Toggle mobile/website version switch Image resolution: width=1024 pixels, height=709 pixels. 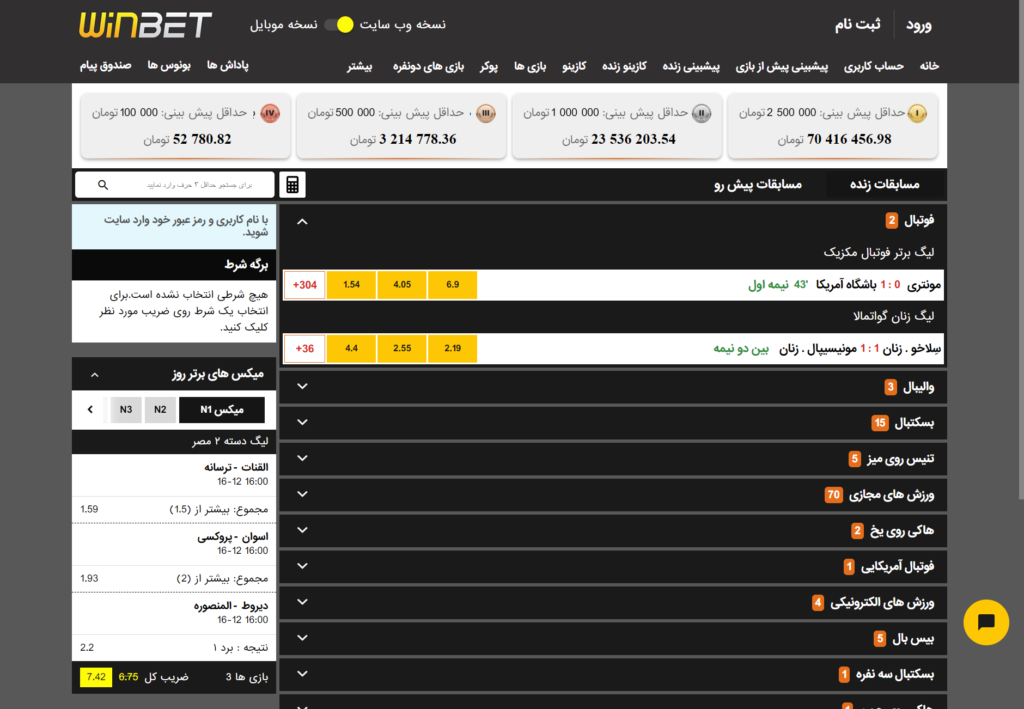point(339,25)
